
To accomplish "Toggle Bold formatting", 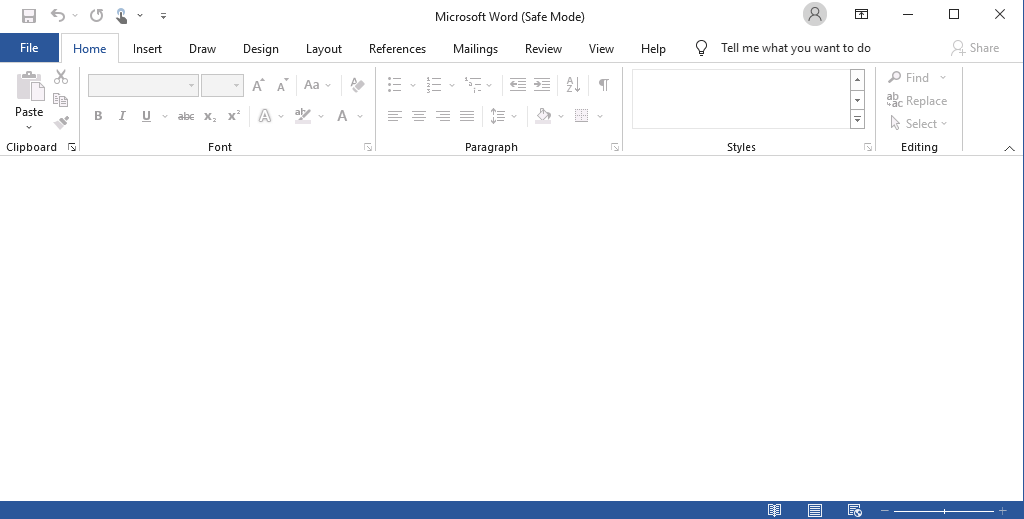I will click(98, 116).
